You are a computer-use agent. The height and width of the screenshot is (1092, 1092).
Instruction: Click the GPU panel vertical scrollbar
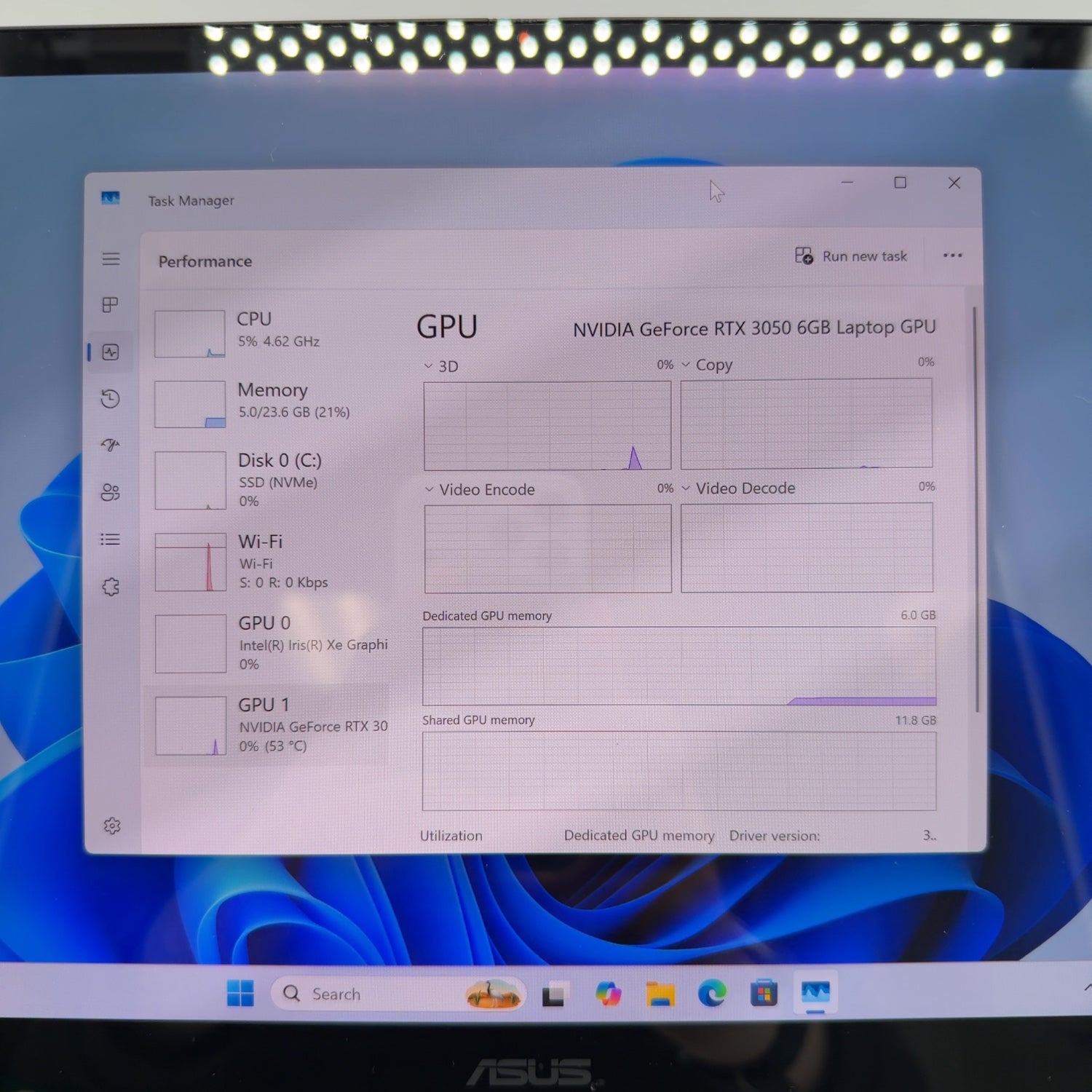click(976, 510)
